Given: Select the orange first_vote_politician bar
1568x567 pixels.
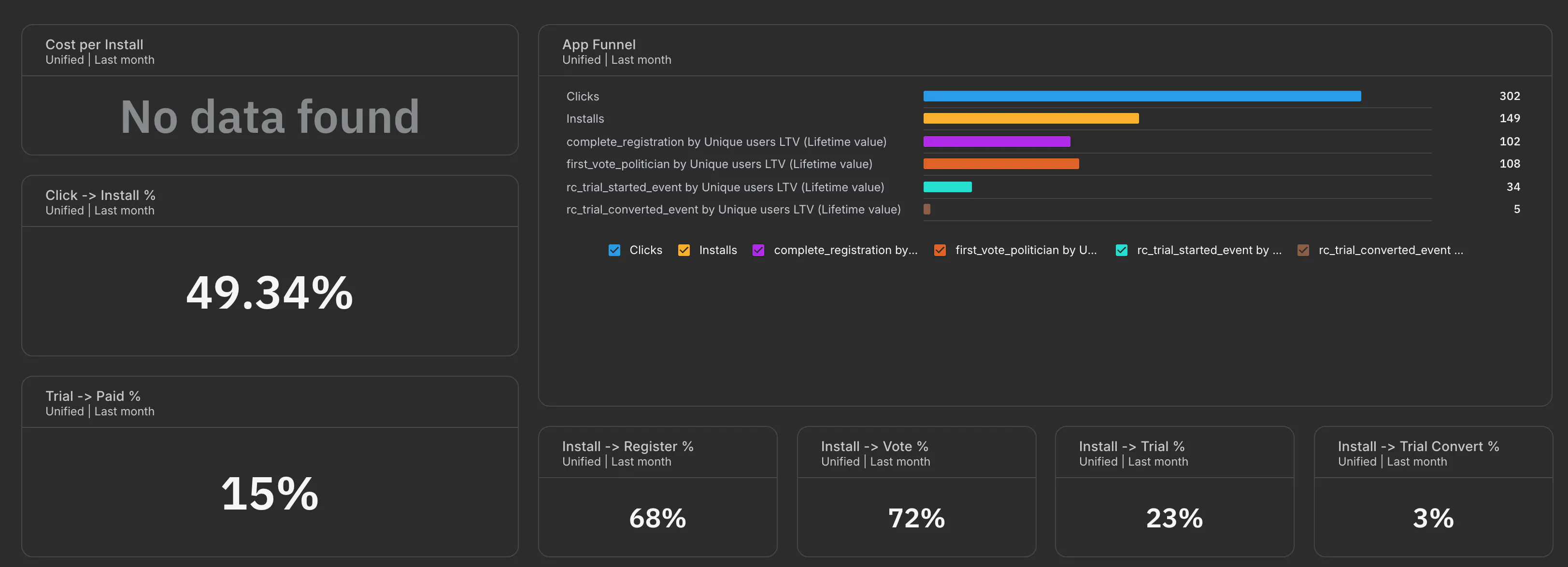Looking at the screenshot, I should pyautogui.click(x=1001, y=164).
